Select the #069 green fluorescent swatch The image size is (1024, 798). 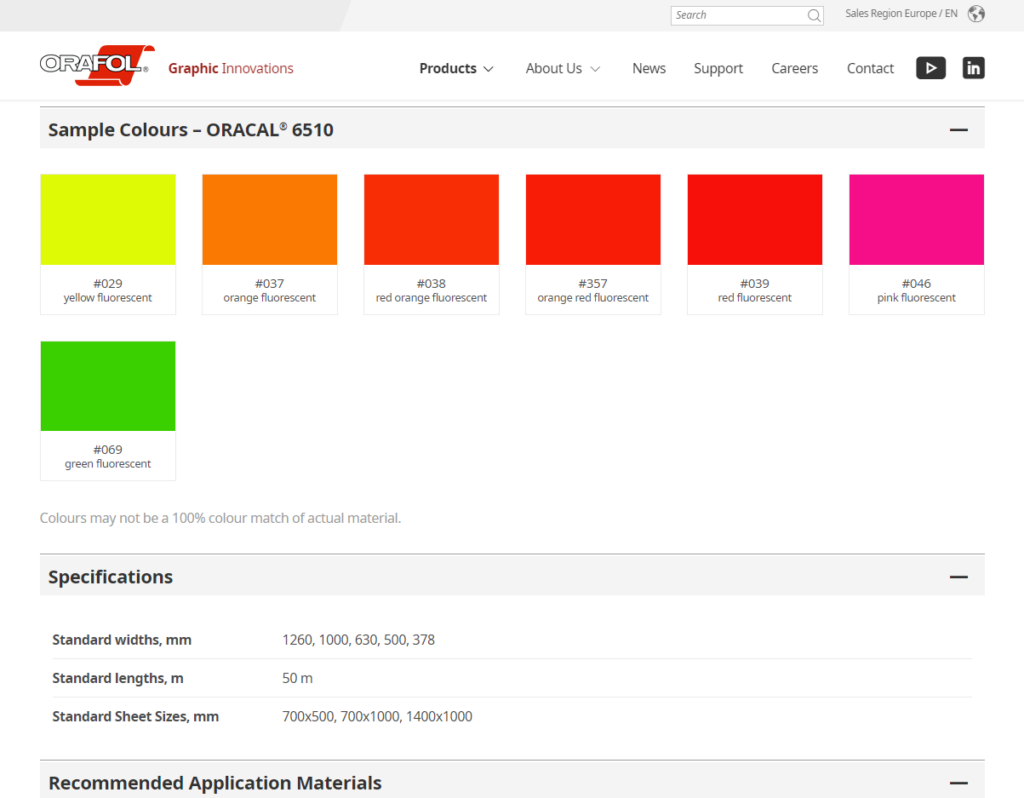(x=108, y=386)
